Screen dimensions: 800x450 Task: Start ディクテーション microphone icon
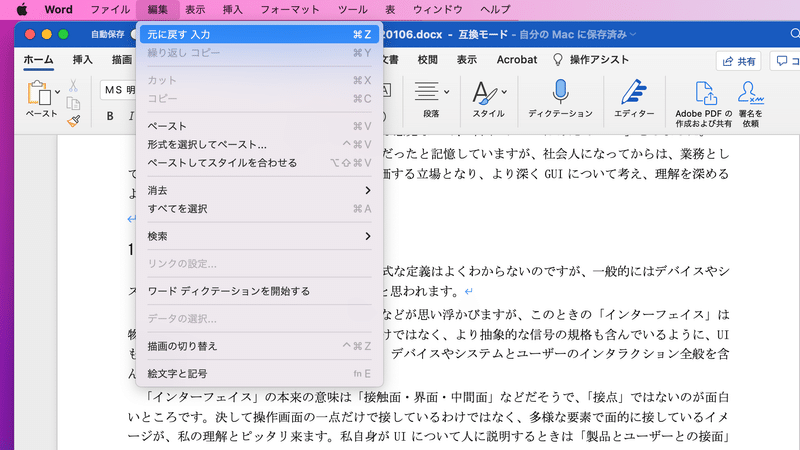pos(560,92)
